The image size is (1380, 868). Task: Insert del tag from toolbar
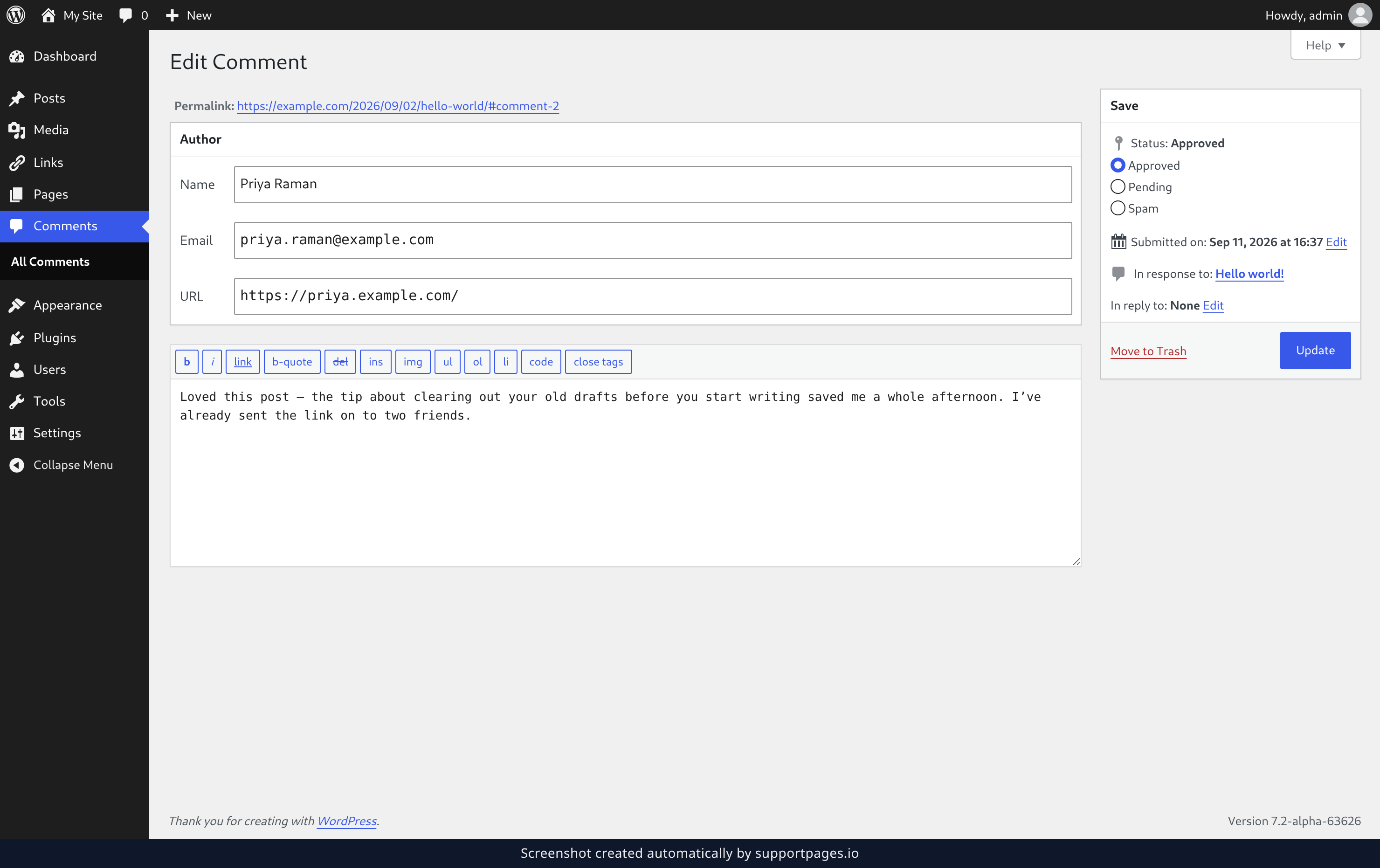click(340, 362)
